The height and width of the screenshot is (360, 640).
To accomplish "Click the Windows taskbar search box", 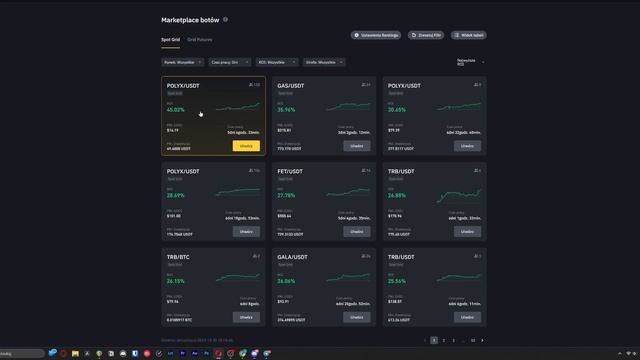I will tap(21, 353).
